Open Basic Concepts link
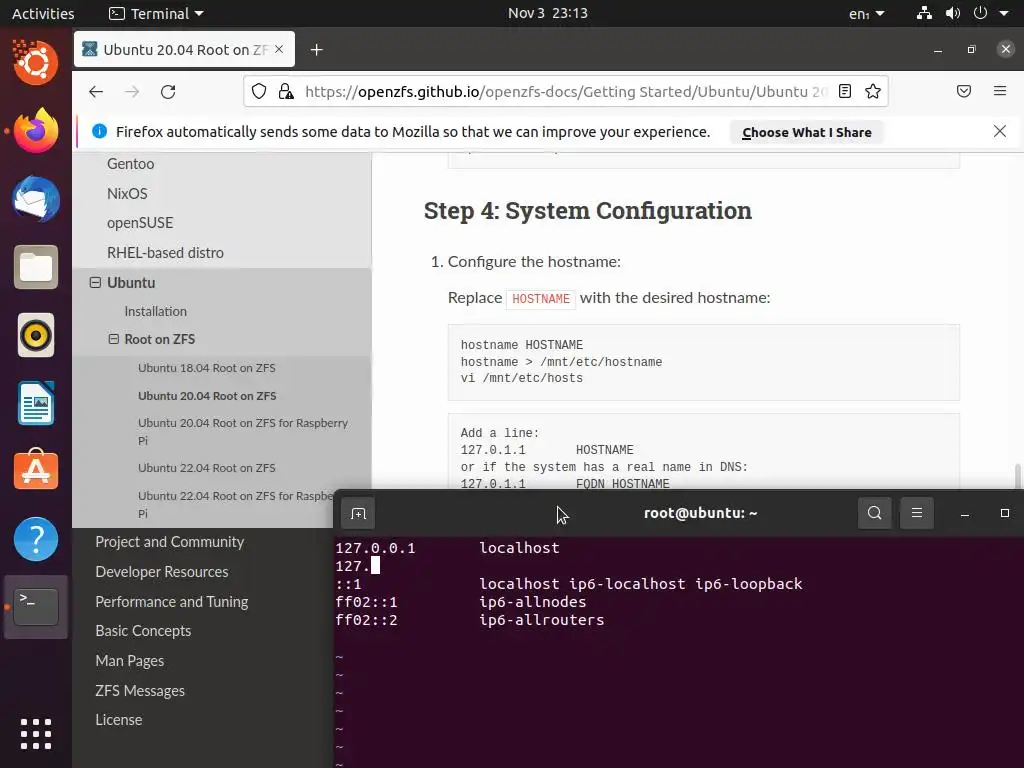Viewport: 1024px width, 768px height. [143, 631]
